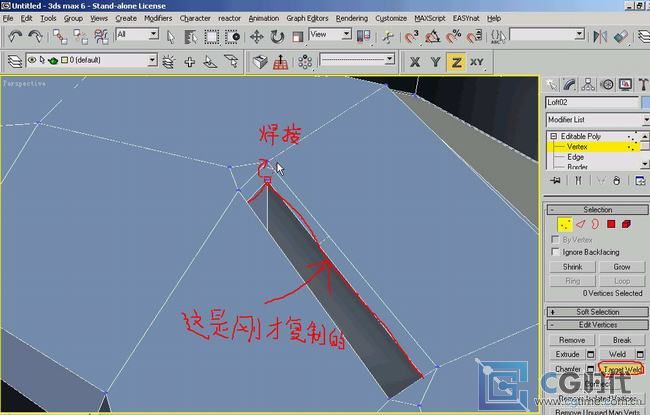650x415 pixels.
Task: Choose the Vertex selection icon
Action: click(x=565, y=224)
